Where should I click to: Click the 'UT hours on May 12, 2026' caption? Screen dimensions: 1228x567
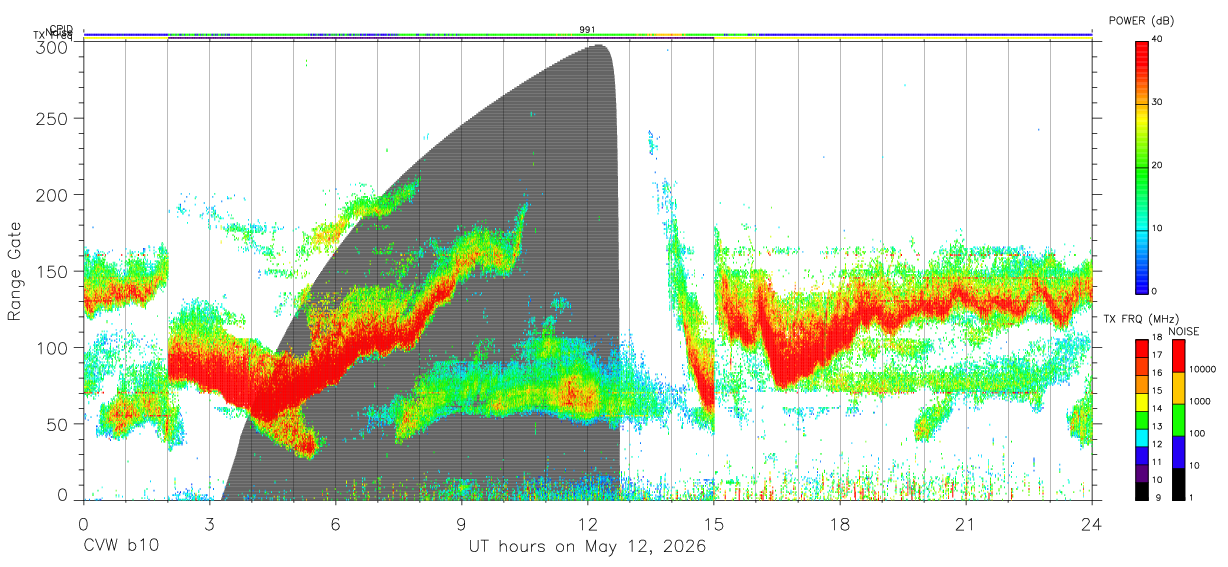[x=588, y=547]
